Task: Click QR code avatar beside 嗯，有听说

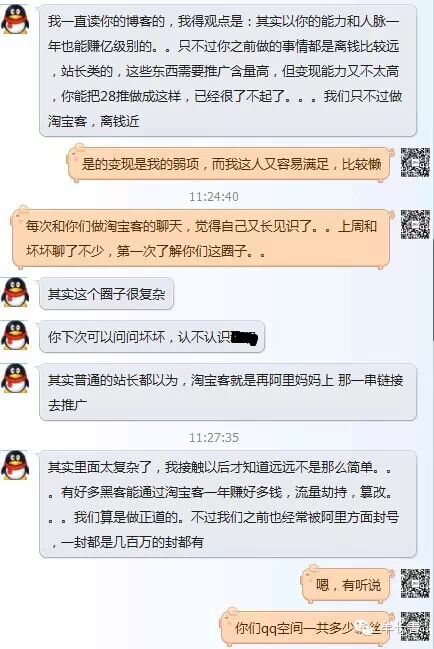Action: pyautogui.click(x=415, y=583)
